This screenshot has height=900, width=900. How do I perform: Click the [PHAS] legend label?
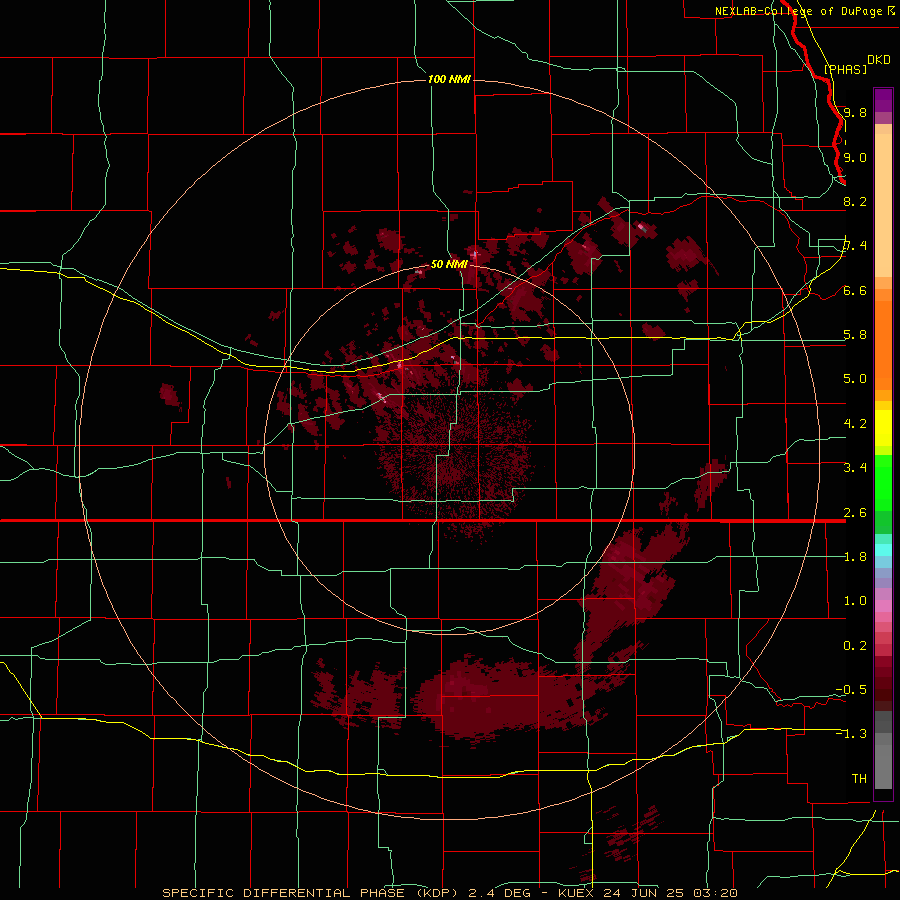[x=845, y=69]
